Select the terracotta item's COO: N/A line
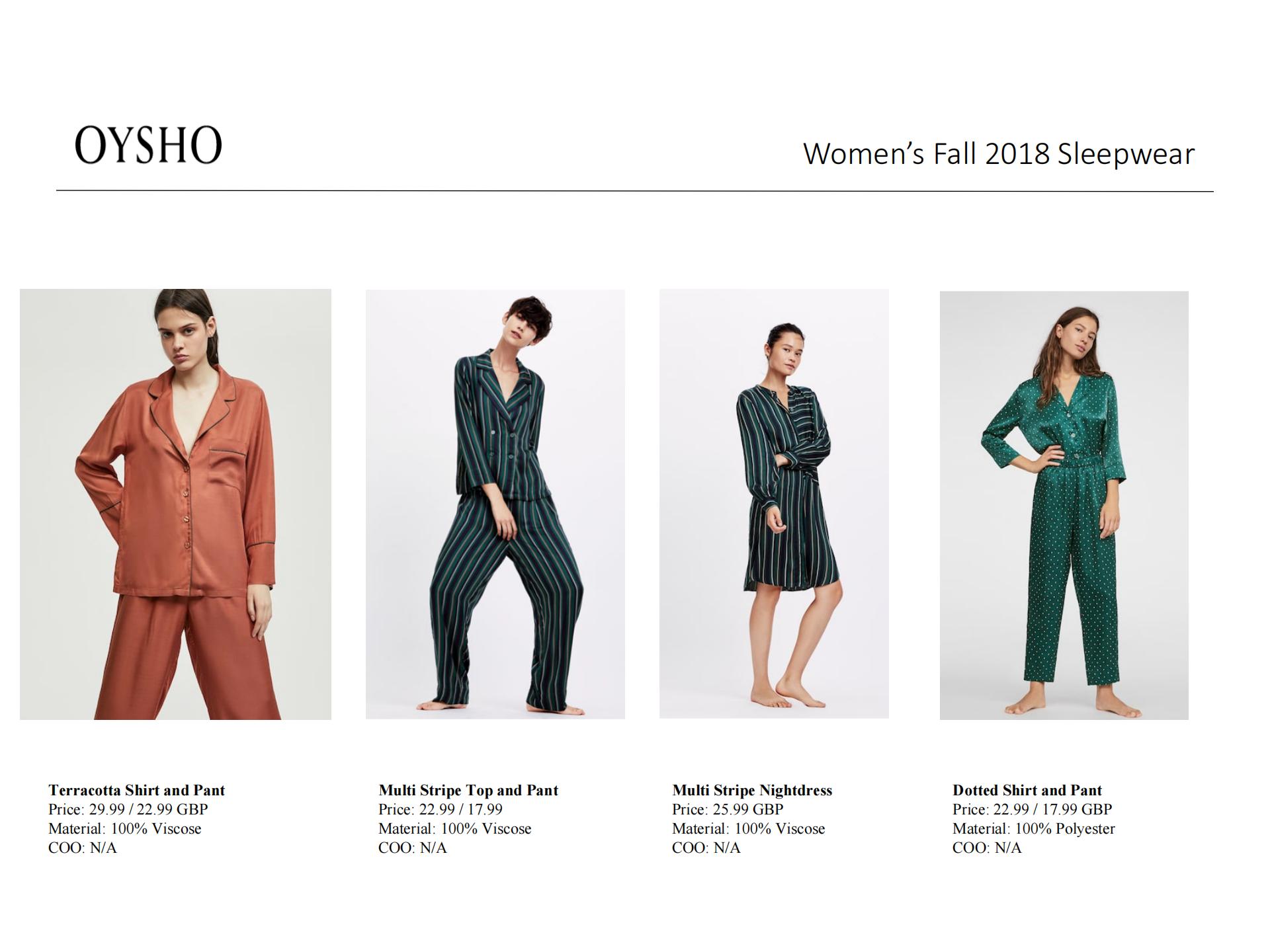 click(83, 848)
